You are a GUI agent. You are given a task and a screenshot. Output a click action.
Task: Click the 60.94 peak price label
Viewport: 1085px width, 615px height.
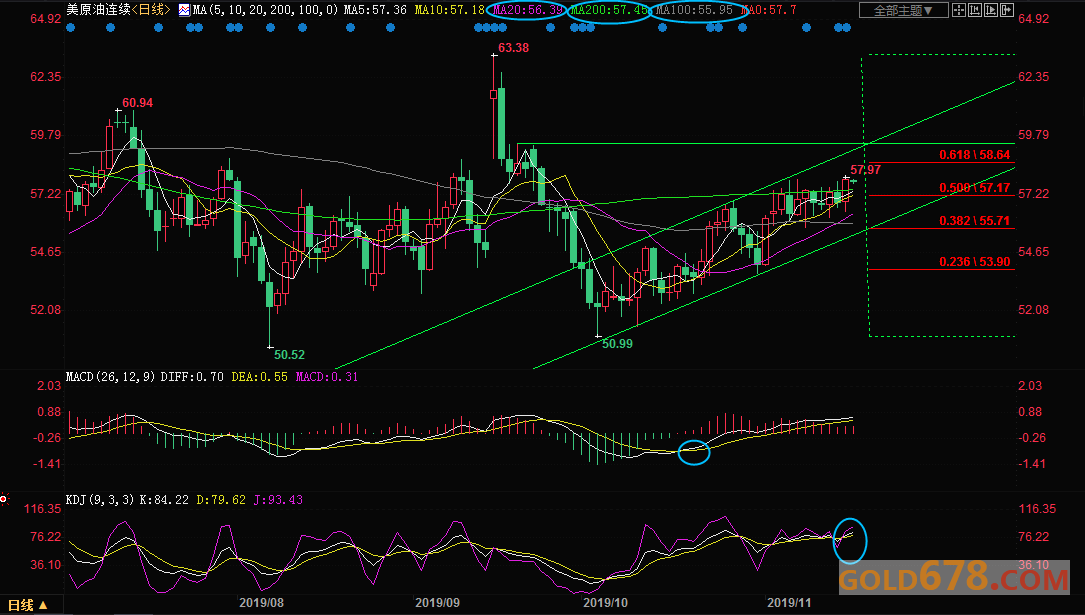pos(138,103)
